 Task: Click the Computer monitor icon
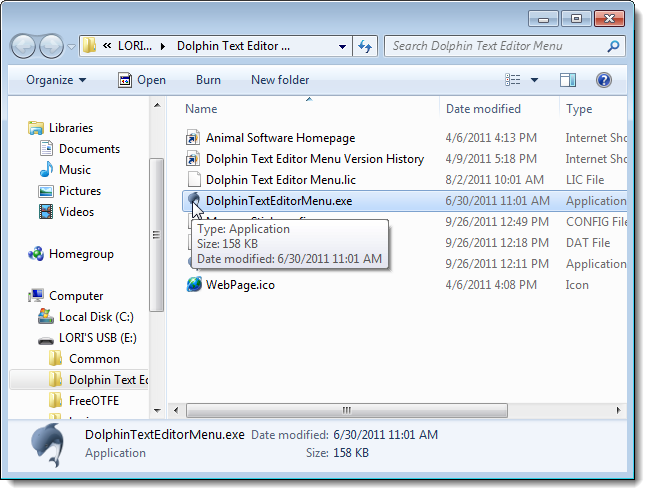point(36,295)
